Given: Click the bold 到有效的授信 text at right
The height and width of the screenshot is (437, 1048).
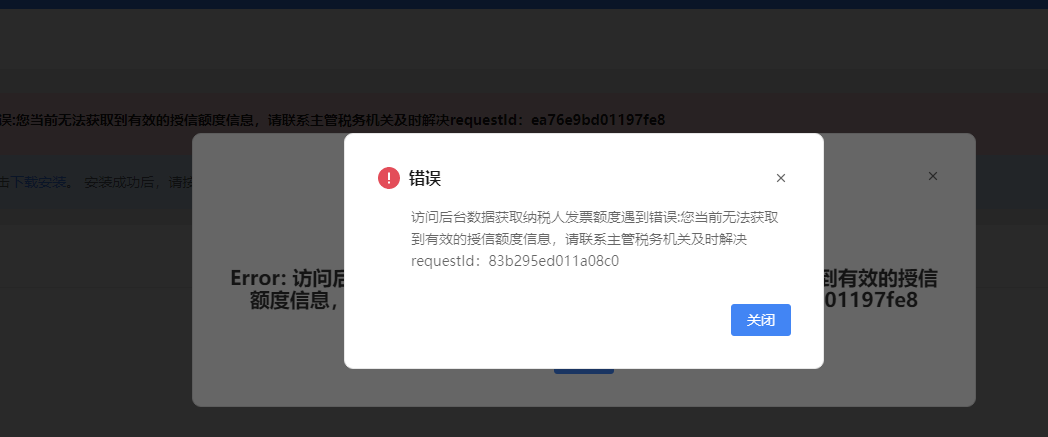Looking at the screenshot, I should (880, 278).
